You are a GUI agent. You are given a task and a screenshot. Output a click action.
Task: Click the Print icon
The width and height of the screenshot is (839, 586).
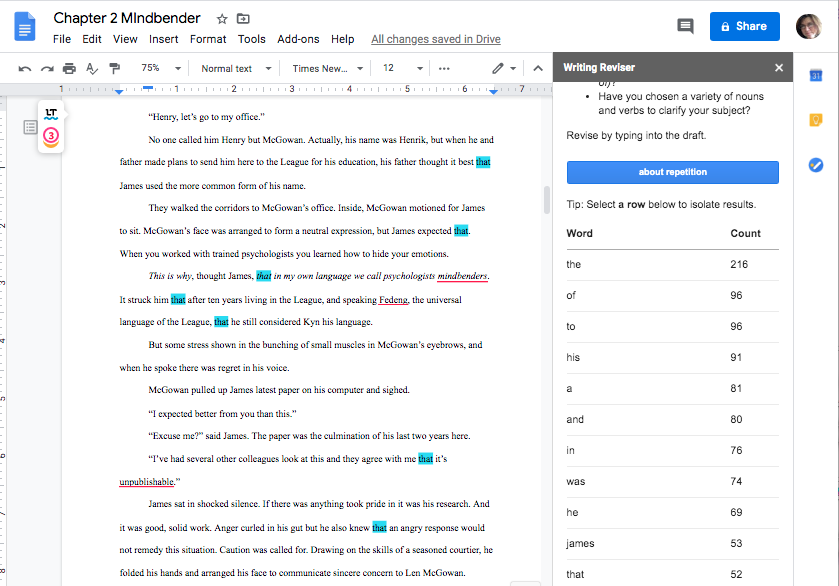69,68
